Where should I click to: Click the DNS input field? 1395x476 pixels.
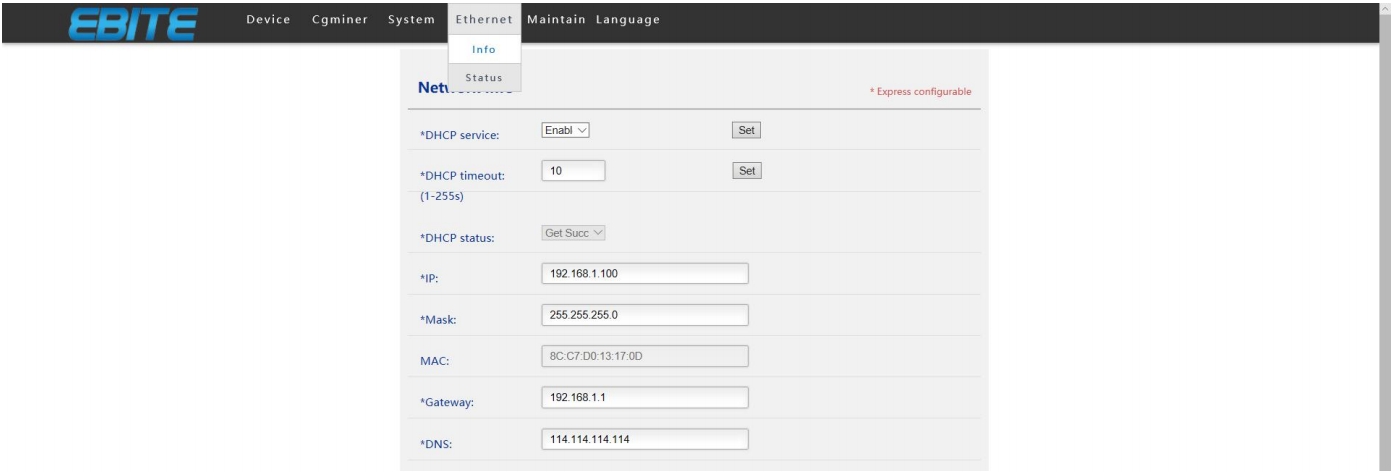coord(644,439)
